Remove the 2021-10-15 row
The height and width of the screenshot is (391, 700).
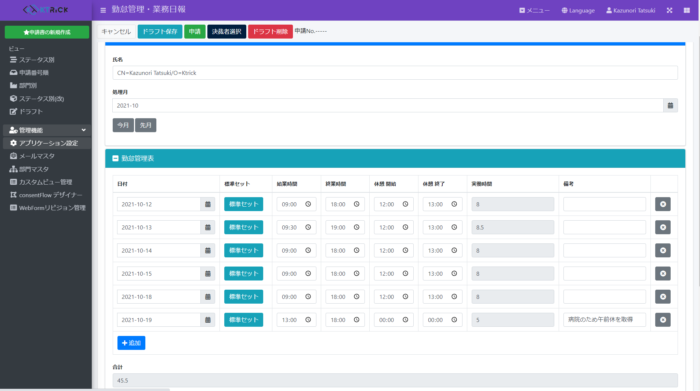click(663, 274)
